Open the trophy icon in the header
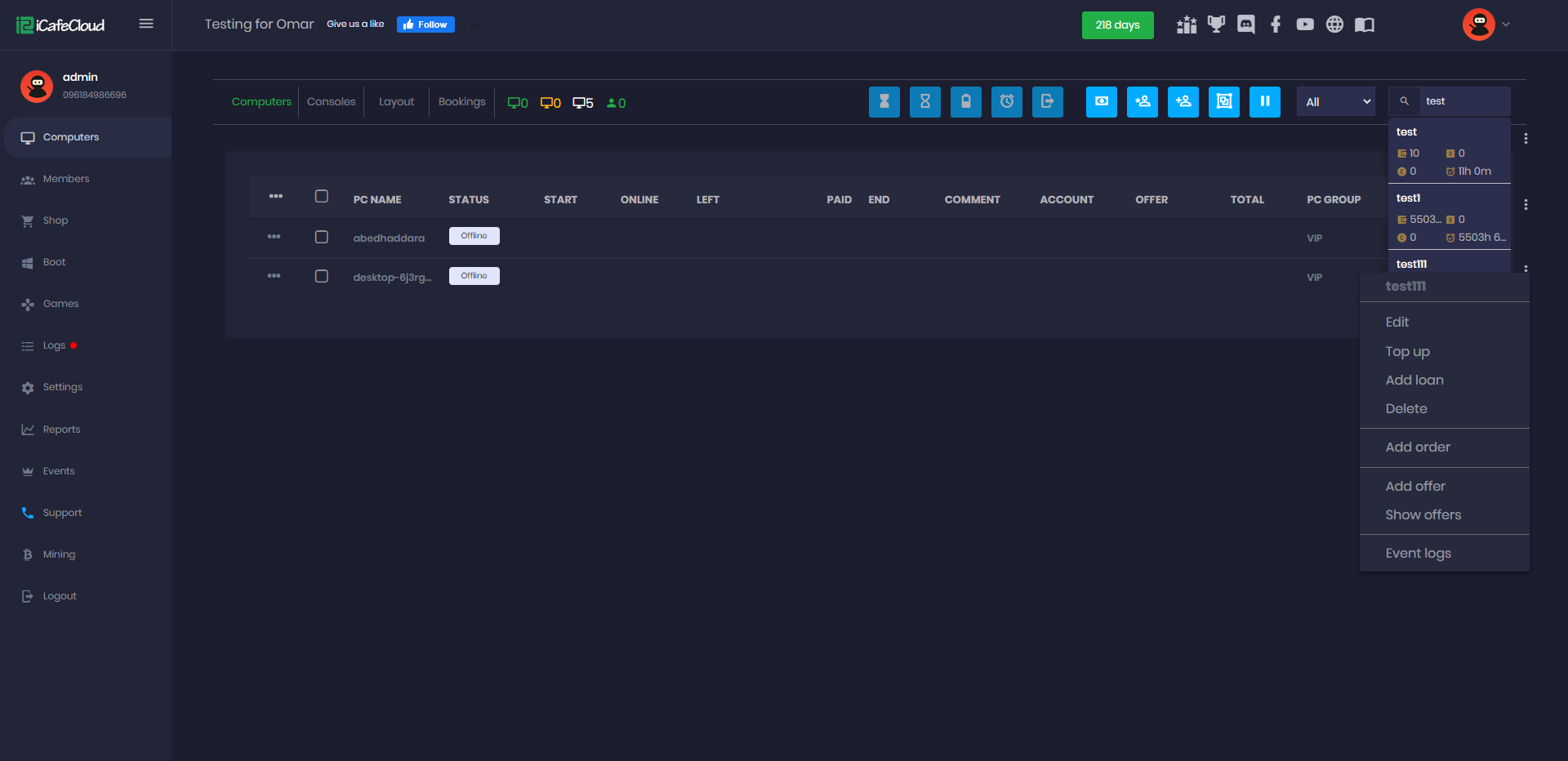 tap(1216, 24)
